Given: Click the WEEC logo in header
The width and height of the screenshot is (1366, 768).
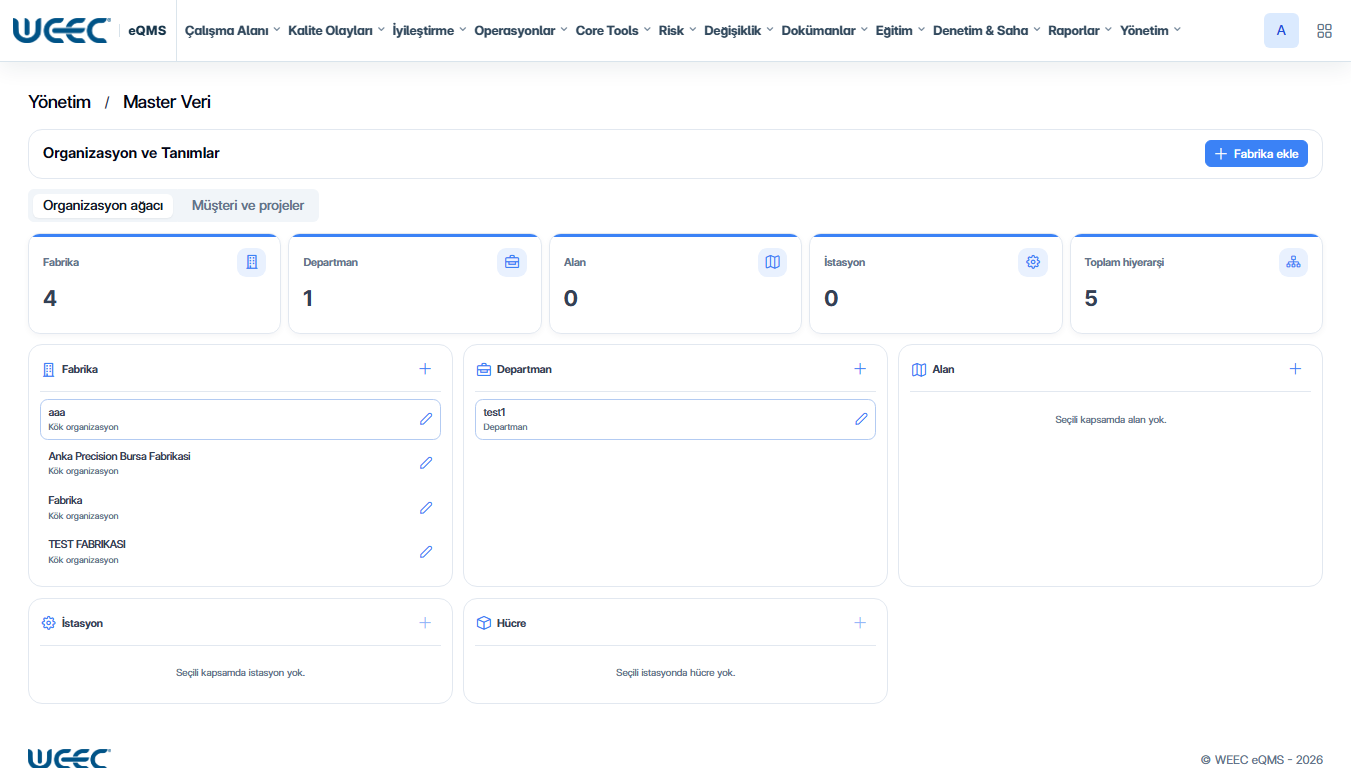Looking at the screenshot, I should [x=61, y=30].
